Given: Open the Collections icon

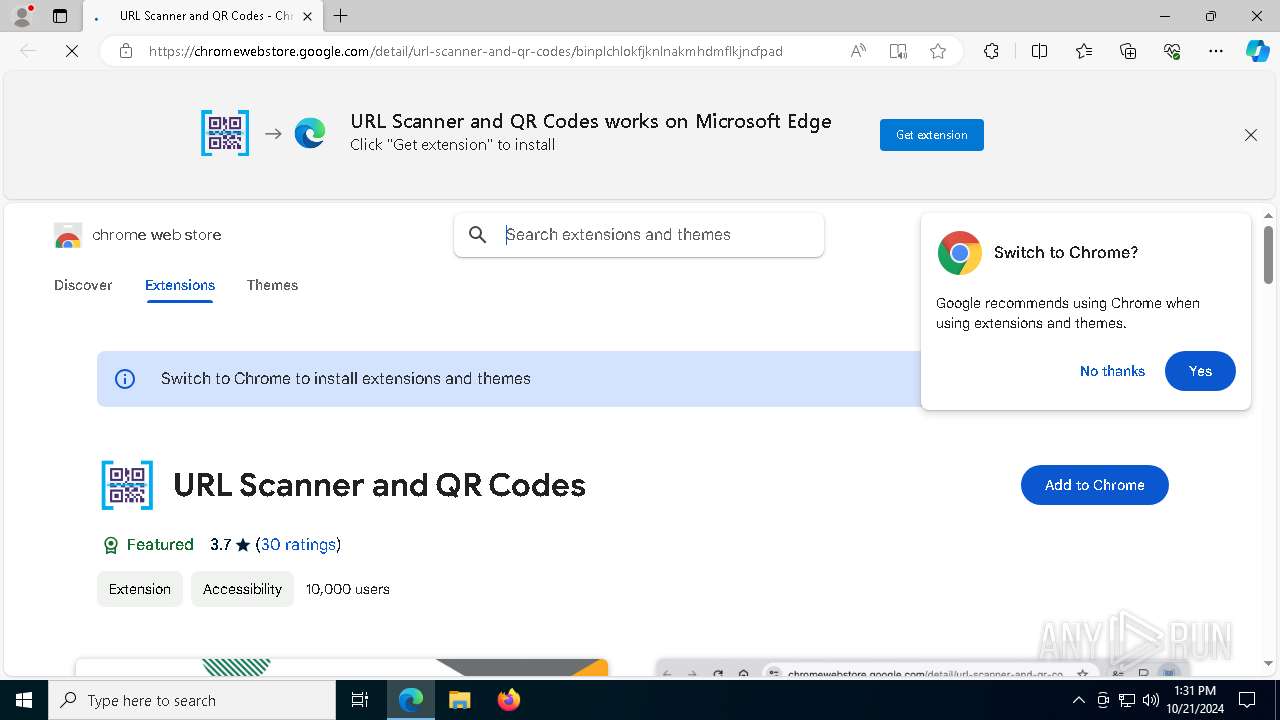Looking at the screenshot, I should (1128, 51).
